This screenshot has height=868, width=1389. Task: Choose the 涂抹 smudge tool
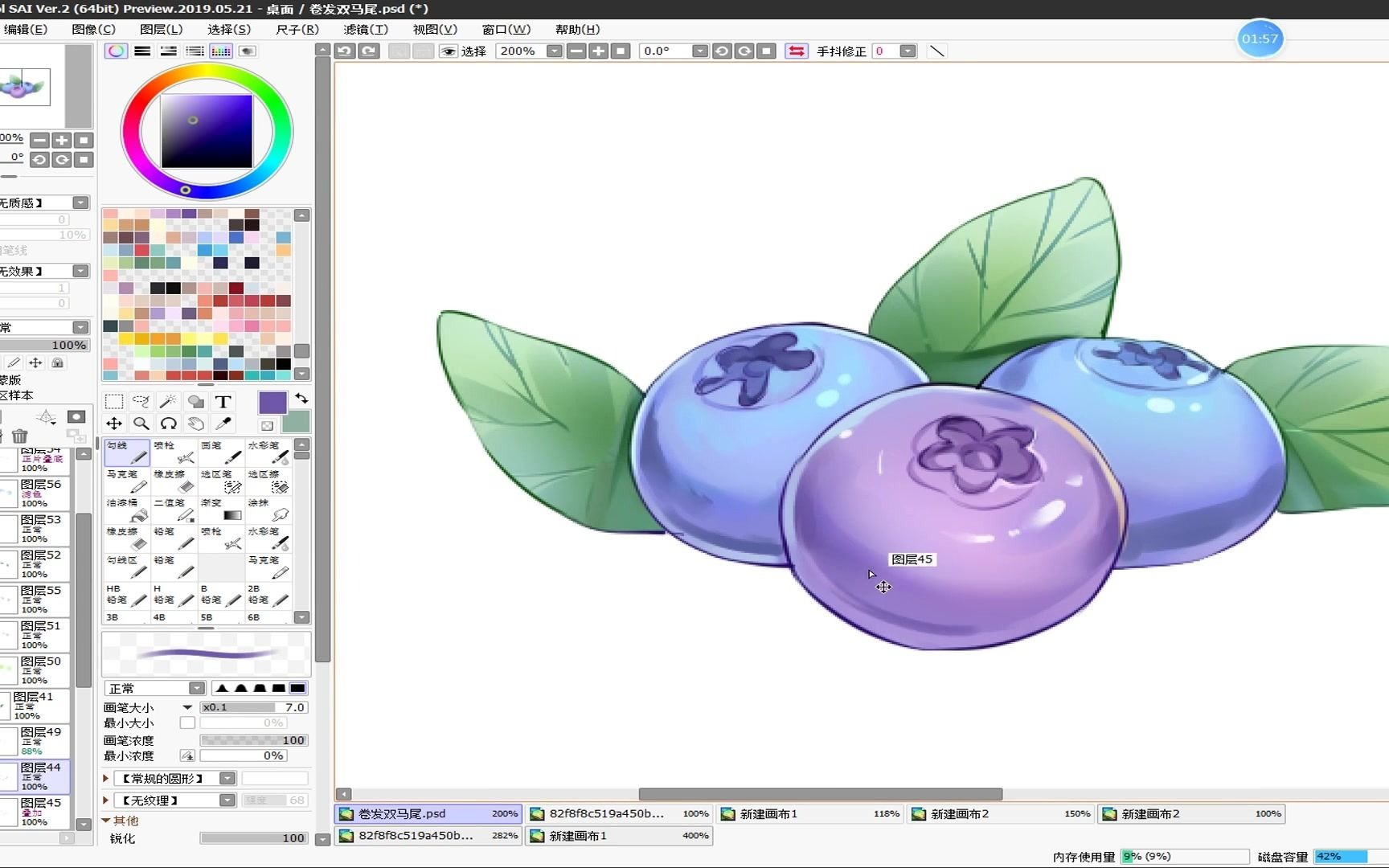[x=268, y=510]
